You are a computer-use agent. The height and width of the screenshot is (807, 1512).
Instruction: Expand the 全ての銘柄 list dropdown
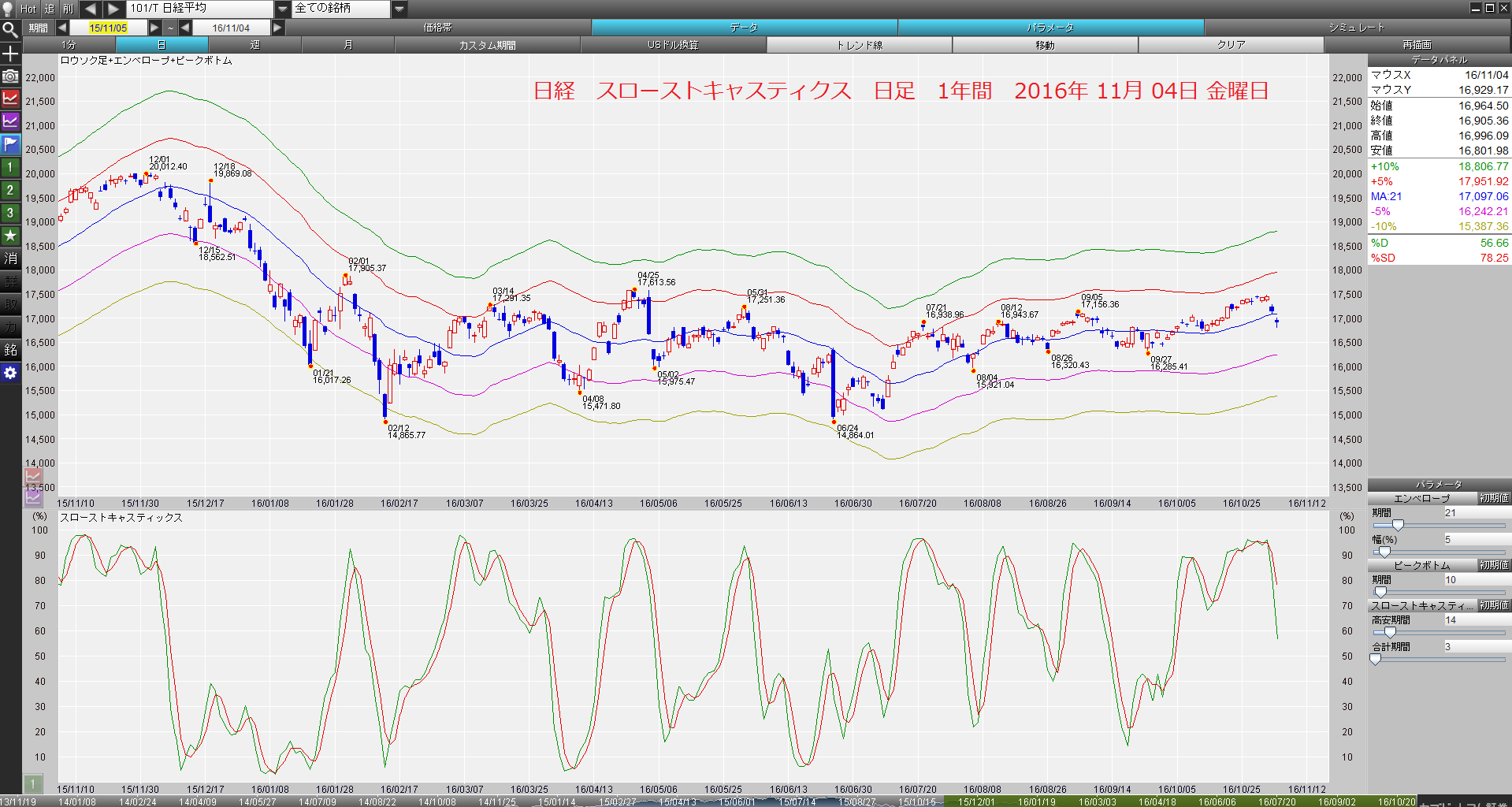coord(399,9)
